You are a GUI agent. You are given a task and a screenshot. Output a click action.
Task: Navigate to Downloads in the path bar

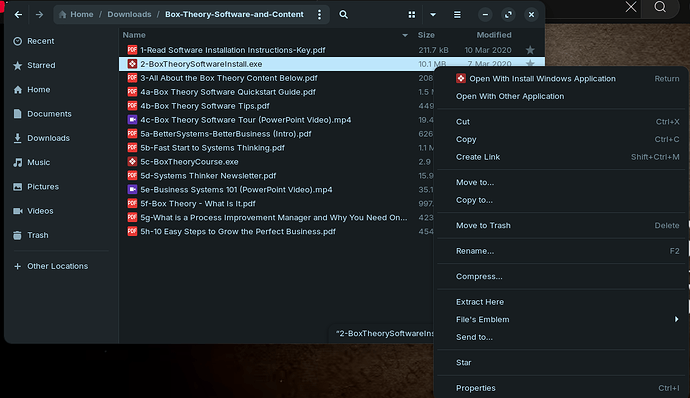pos(129,15)
